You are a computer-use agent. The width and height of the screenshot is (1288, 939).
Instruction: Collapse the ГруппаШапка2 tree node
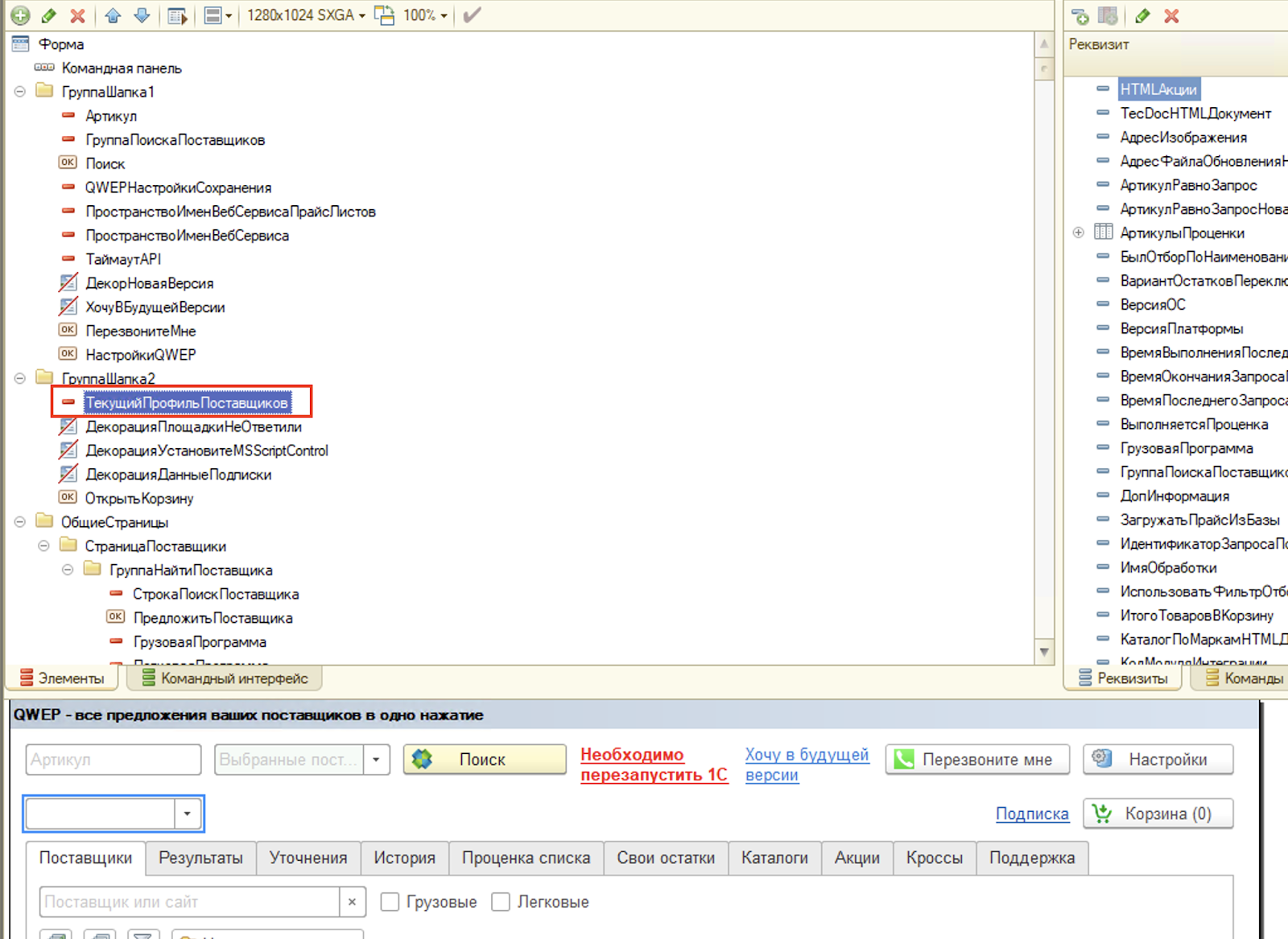[20, 378]
